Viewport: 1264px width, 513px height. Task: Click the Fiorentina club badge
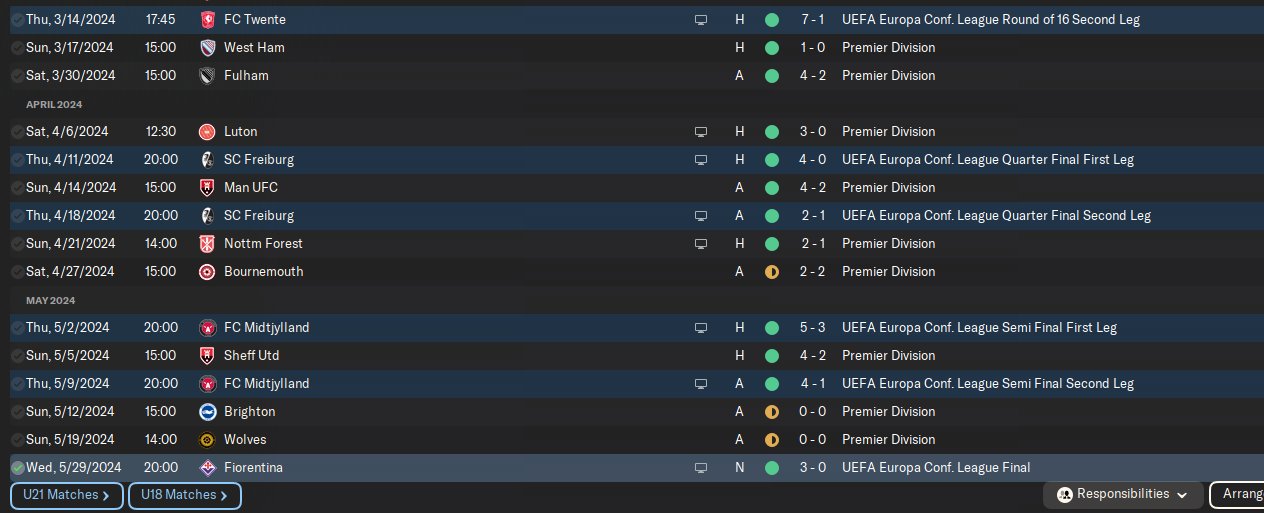[207, 467]
